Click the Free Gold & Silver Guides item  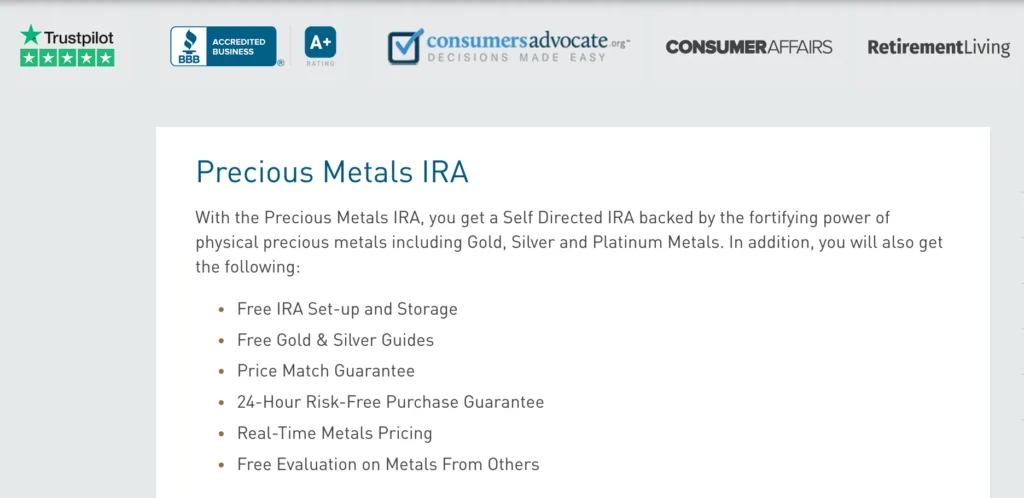point(335,340)
